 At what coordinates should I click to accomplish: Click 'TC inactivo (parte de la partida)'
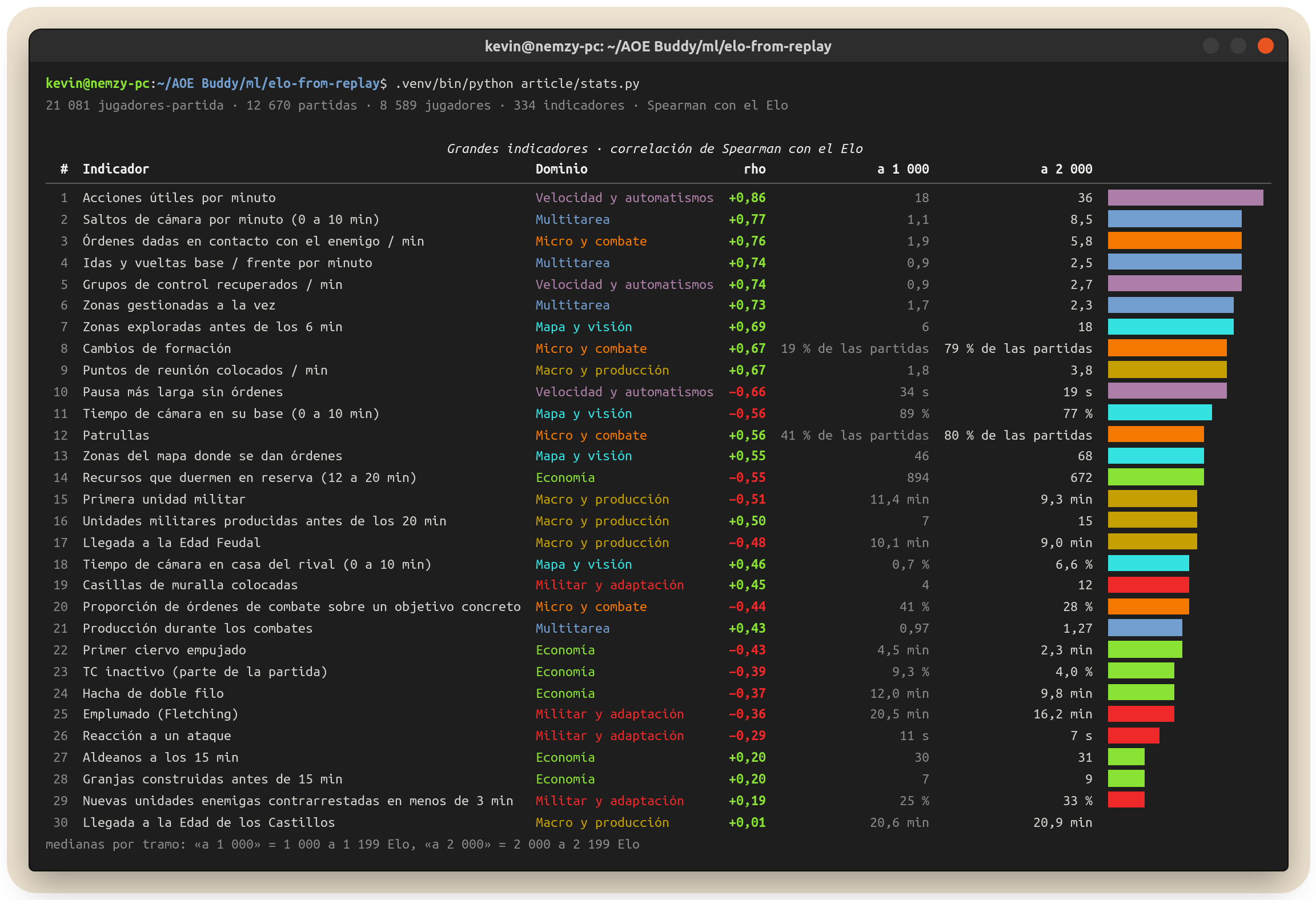tap(205, 672)
